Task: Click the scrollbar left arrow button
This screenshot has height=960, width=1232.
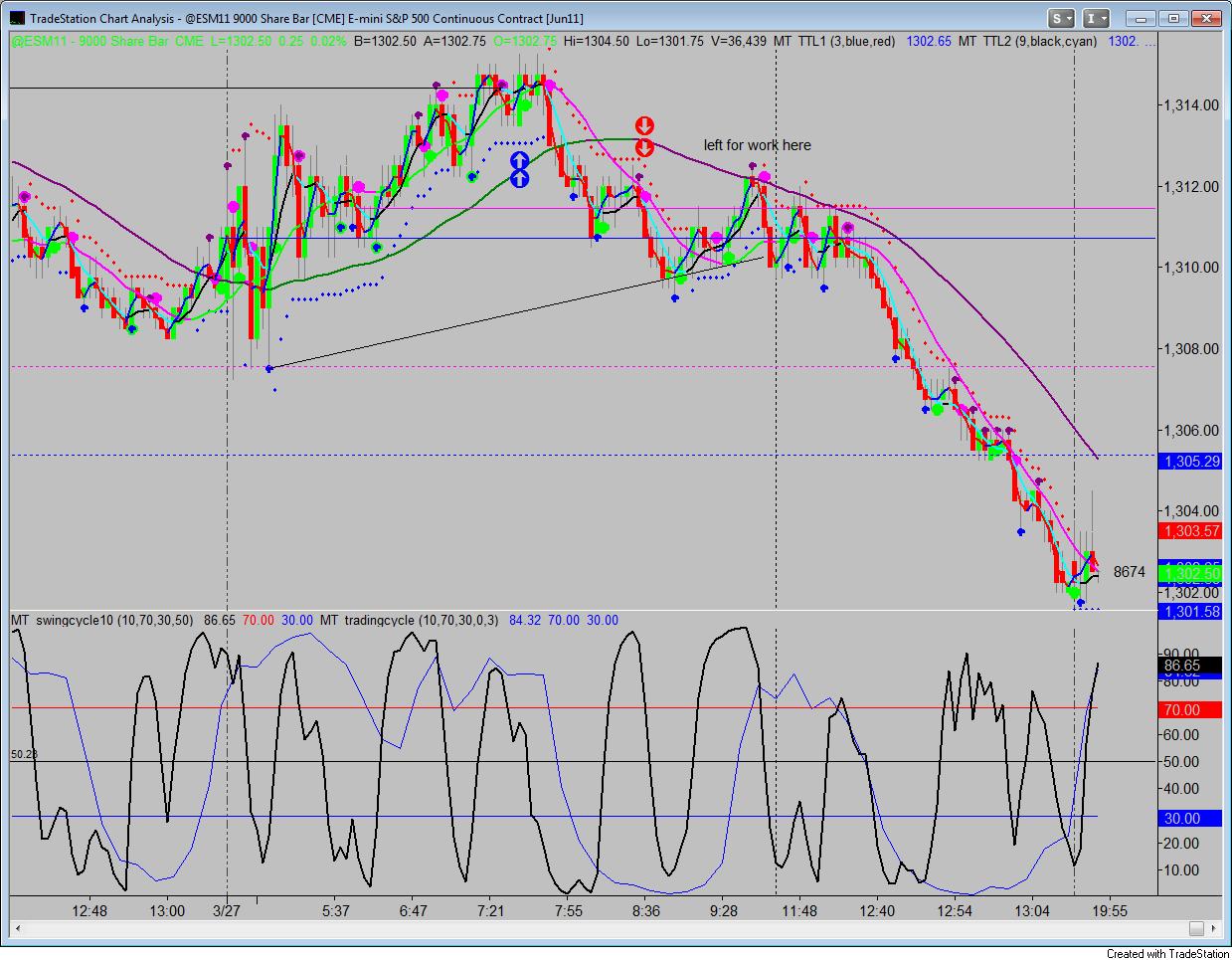Action: (17, 929)
